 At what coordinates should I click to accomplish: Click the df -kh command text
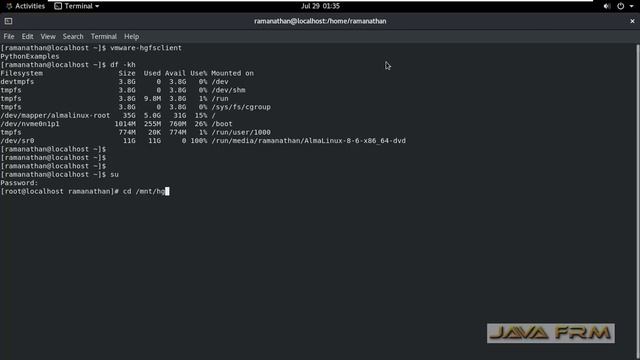coord(122,65)
